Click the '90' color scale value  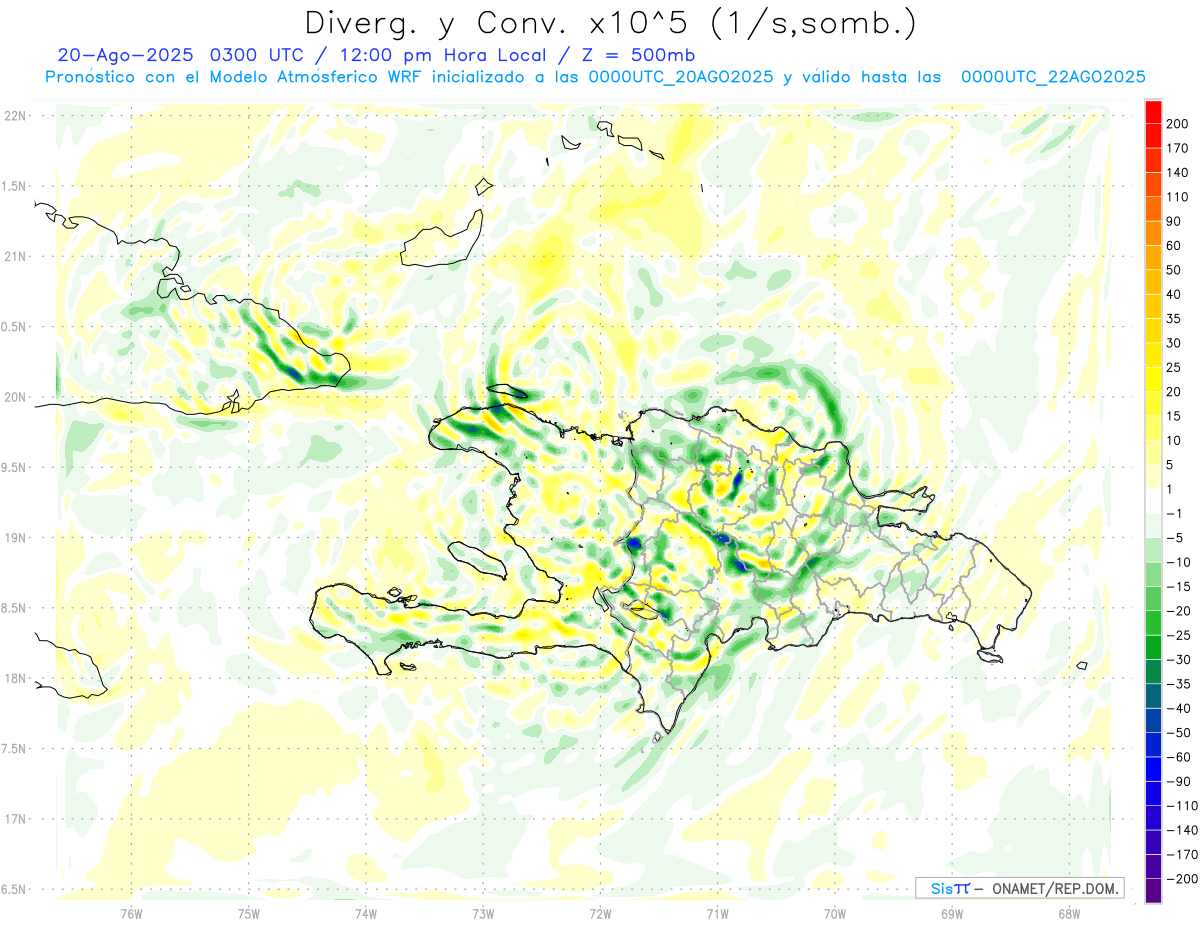tap(1175, 221)
